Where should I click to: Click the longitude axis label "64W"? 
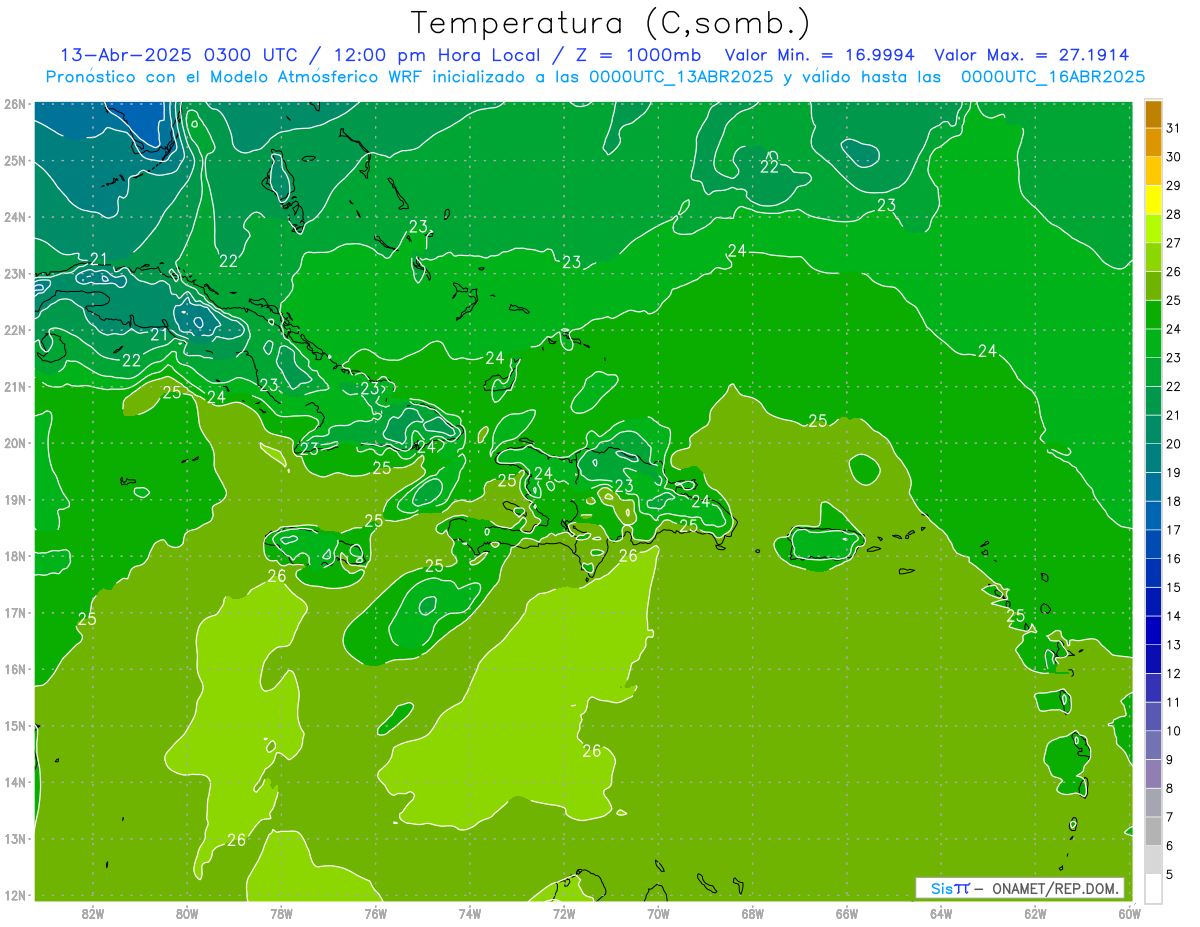[941, 912]
